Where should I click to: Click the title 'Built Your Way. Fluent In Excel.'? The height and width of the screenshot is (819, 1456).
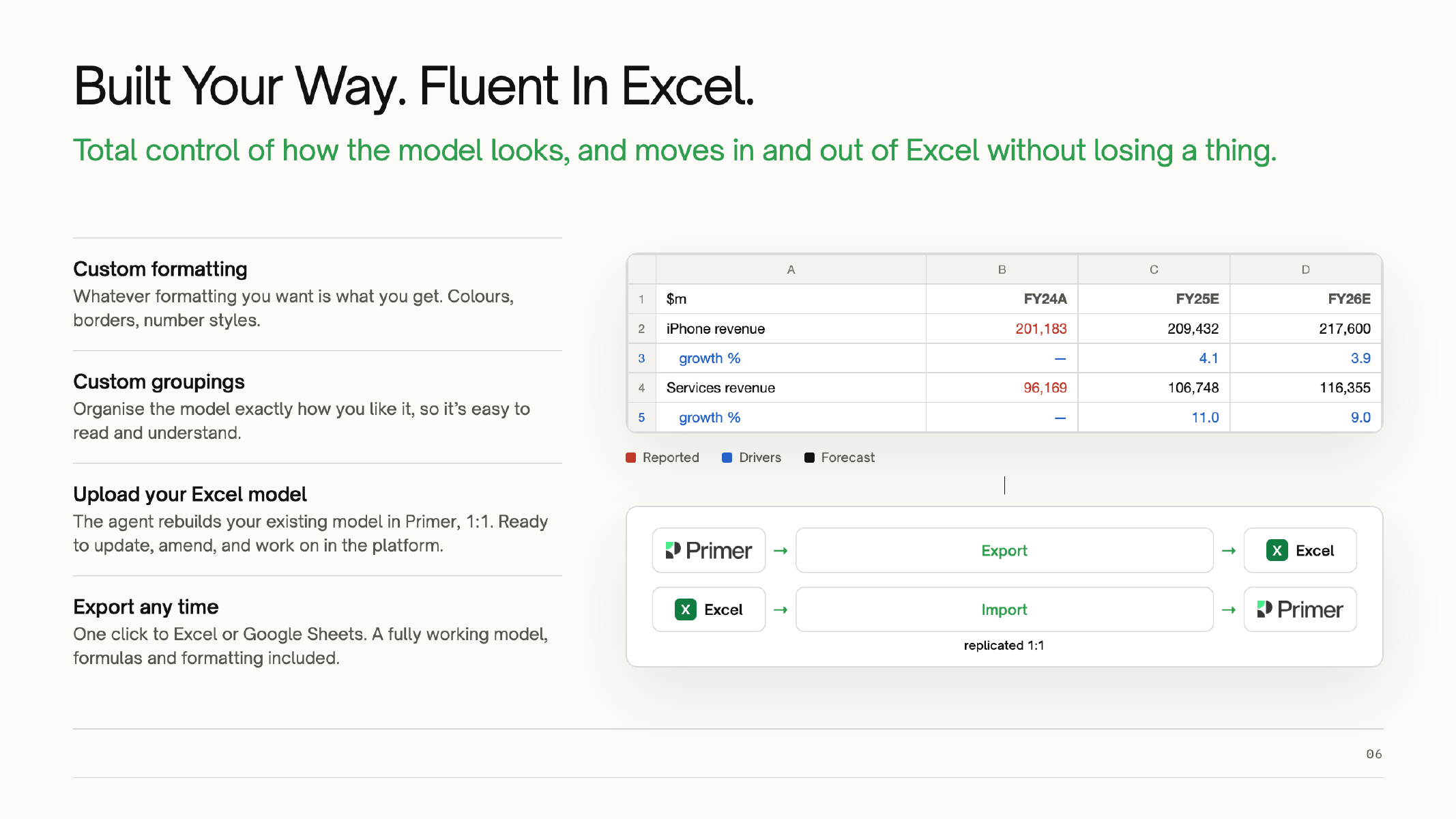[x=414, y=87]
